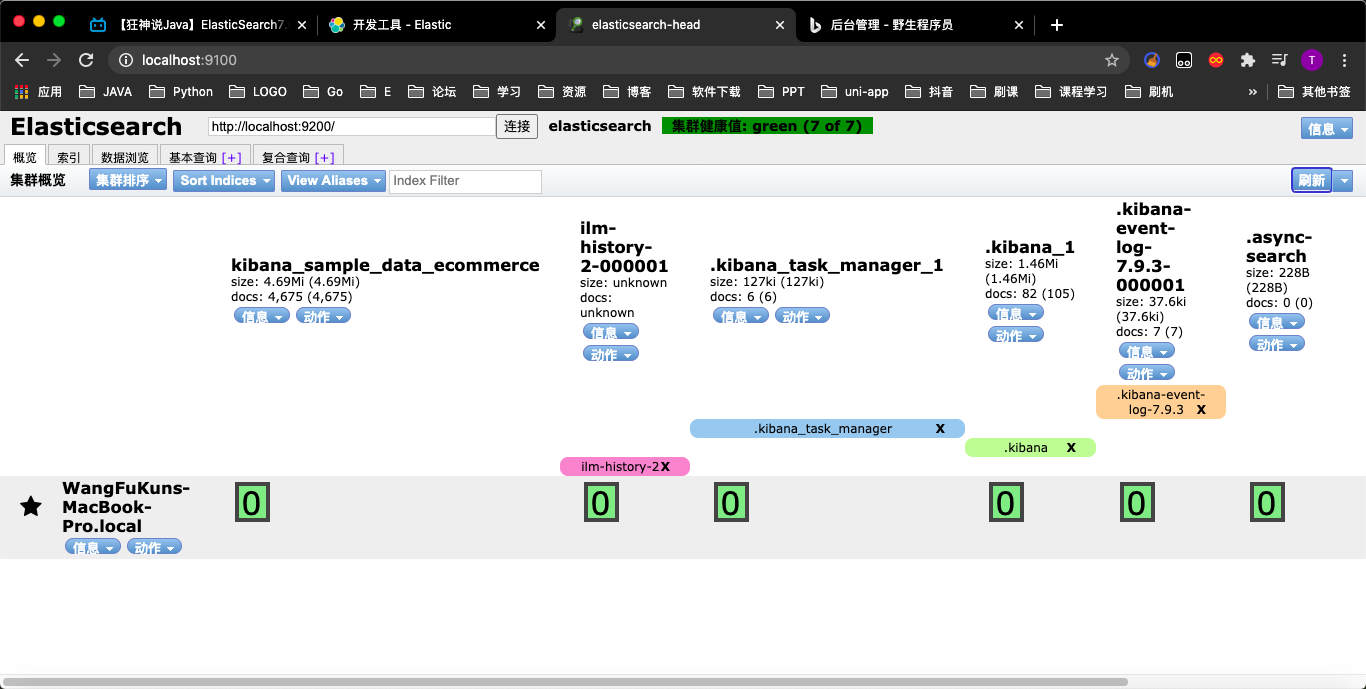Open 信息 dropdown for .kibana_1 index
The image size is (1366, 689).
point(1016,313)
